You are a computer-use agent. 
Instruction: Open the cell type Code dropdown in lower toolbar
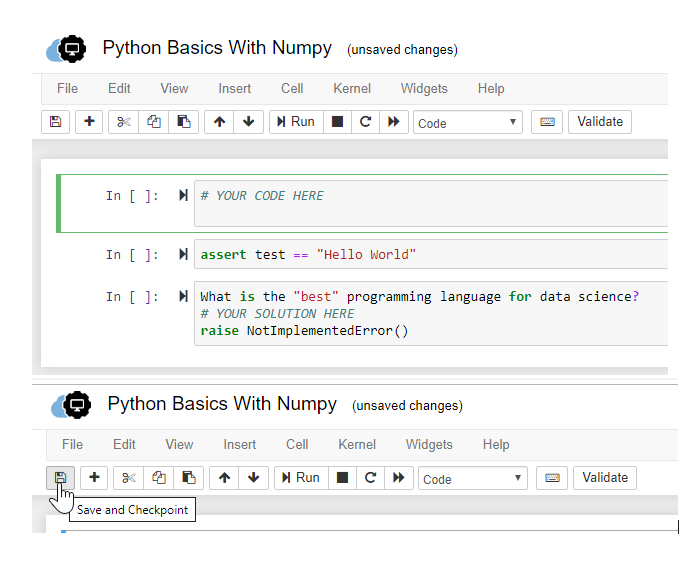[x=472, y=479]
